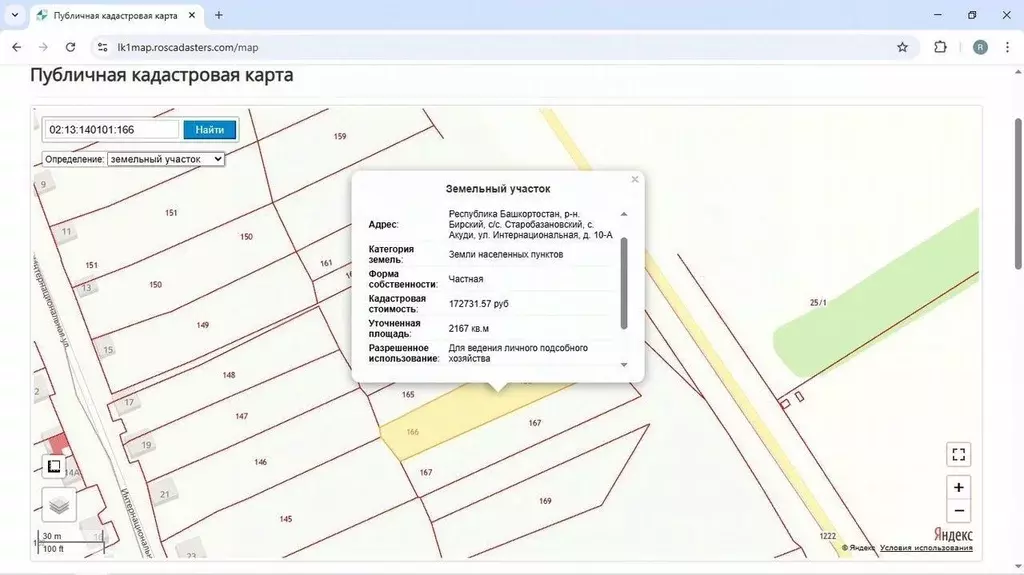The height and width of the screenshot is (575, 1024).
Task: Zoom out on the cadastral map
Action: click(x=958, y=511)
